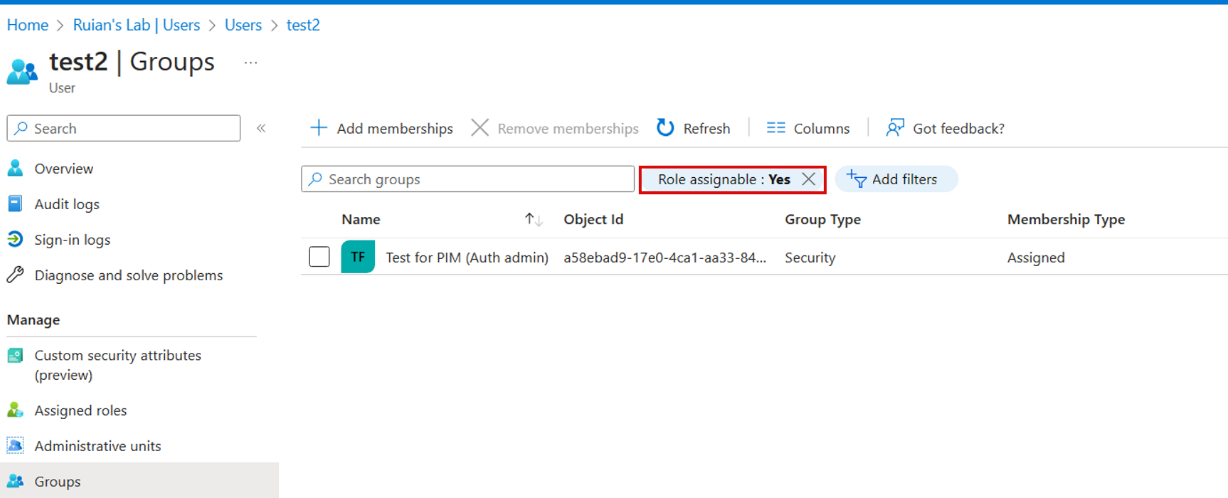This screenshot has width=1228, height=498.
Task: Sort by the Name column header
Action: click(361, 219)
